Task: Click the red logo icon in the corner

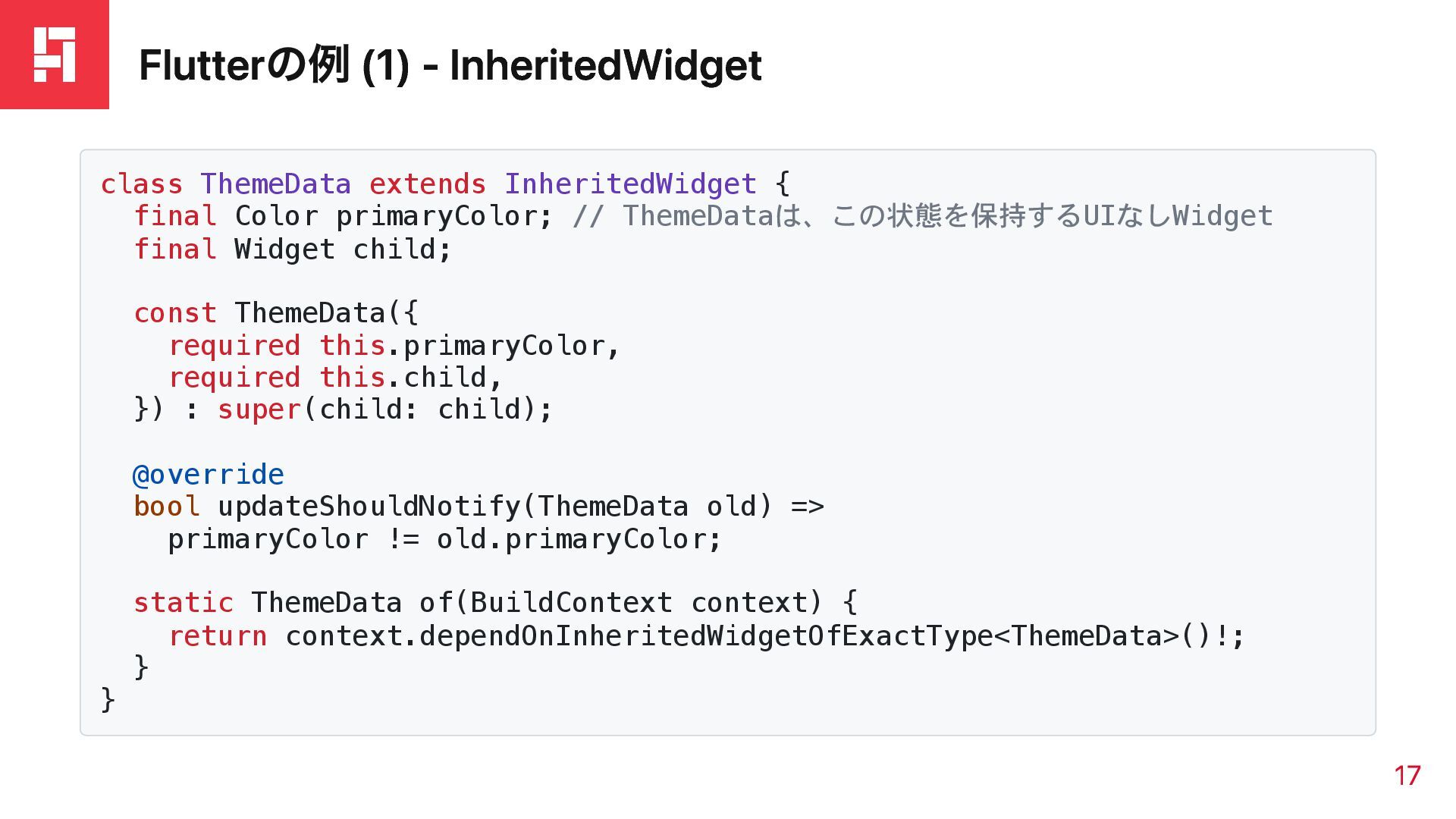Action: (x=55, y=55)
